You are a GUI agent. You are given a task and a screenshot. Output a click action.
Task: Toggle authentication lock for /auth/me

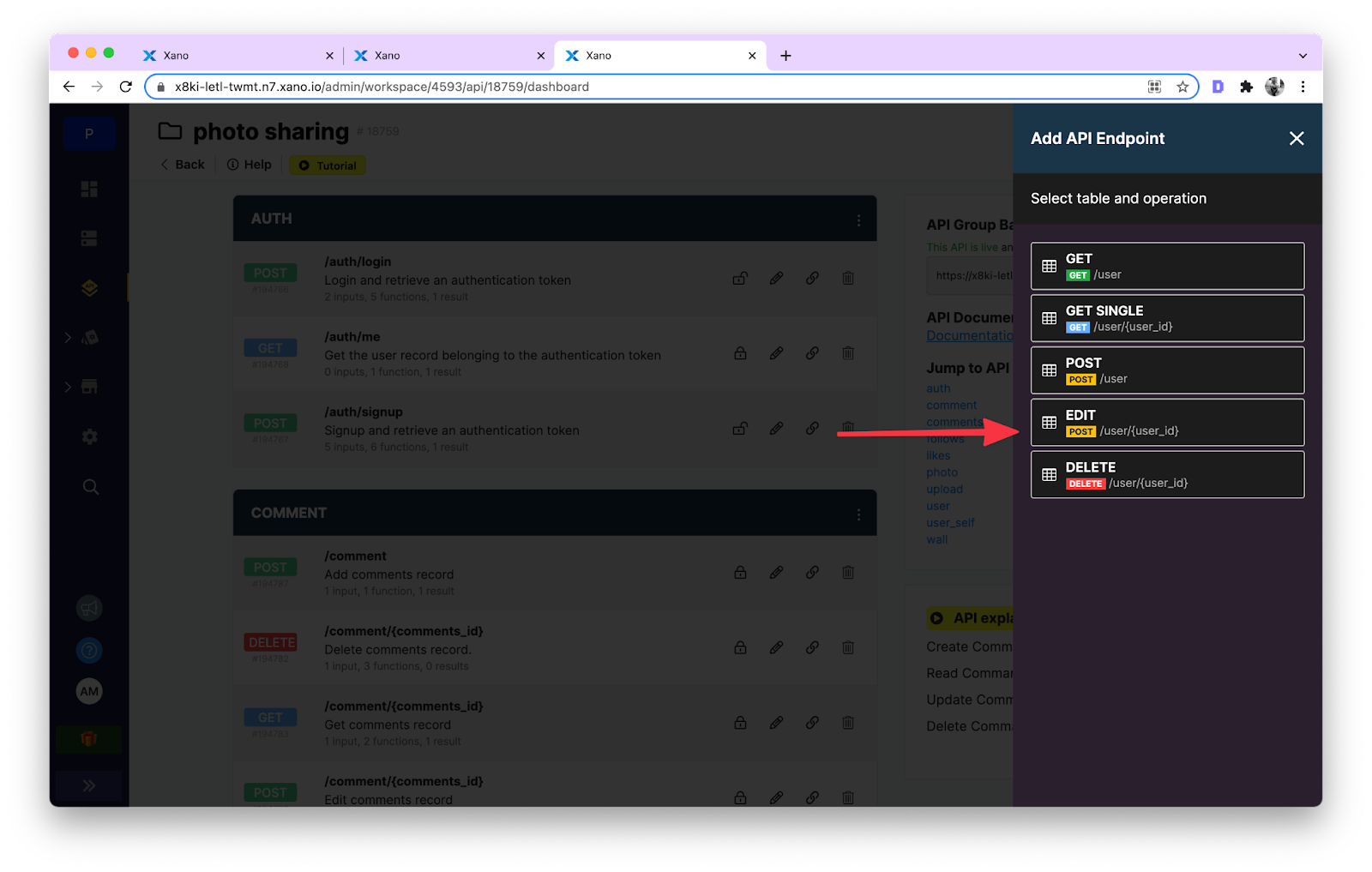pos(740,353)
